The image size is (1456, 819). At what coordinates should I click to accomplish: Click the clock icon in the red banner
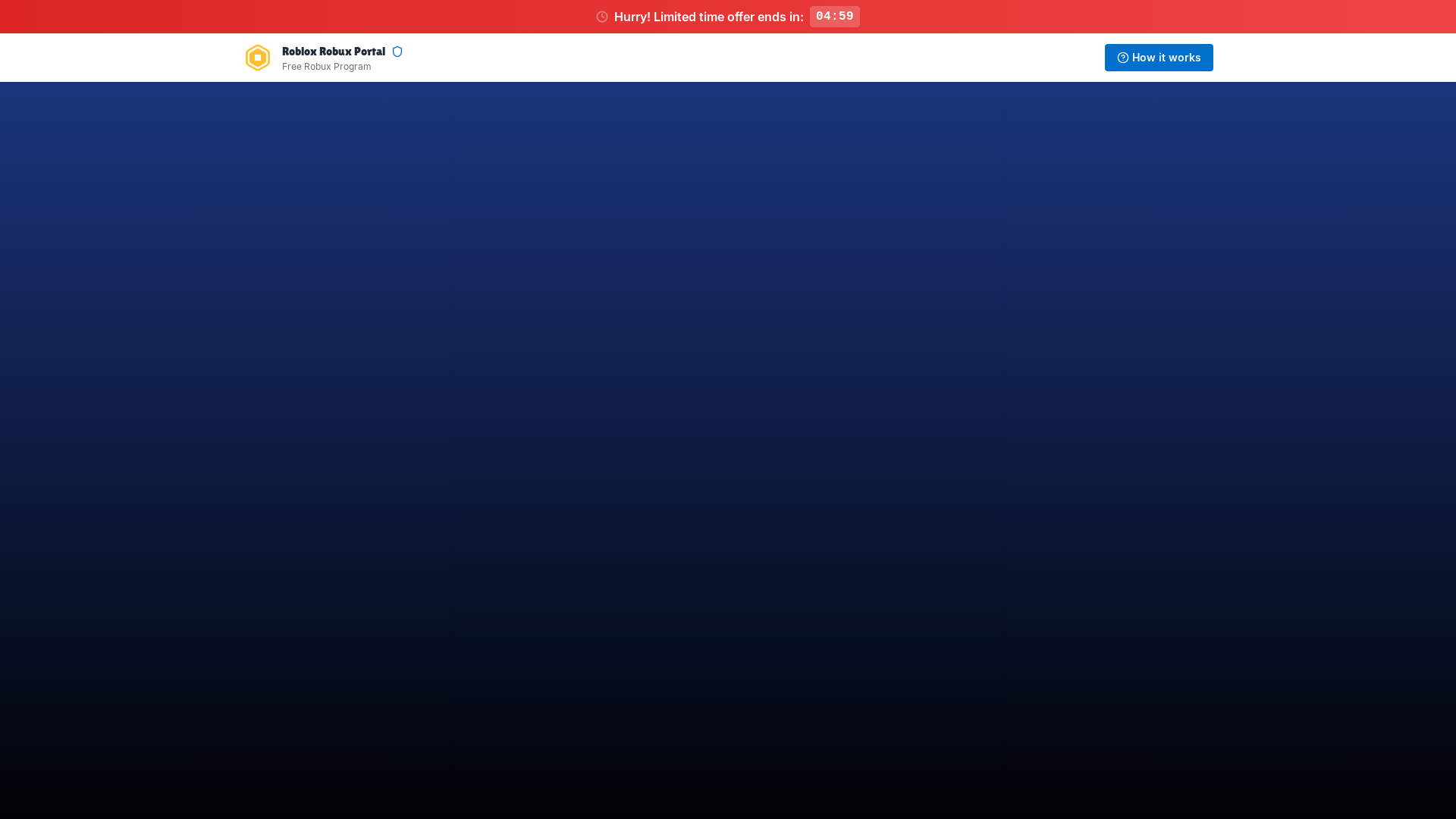click(602, 17)
